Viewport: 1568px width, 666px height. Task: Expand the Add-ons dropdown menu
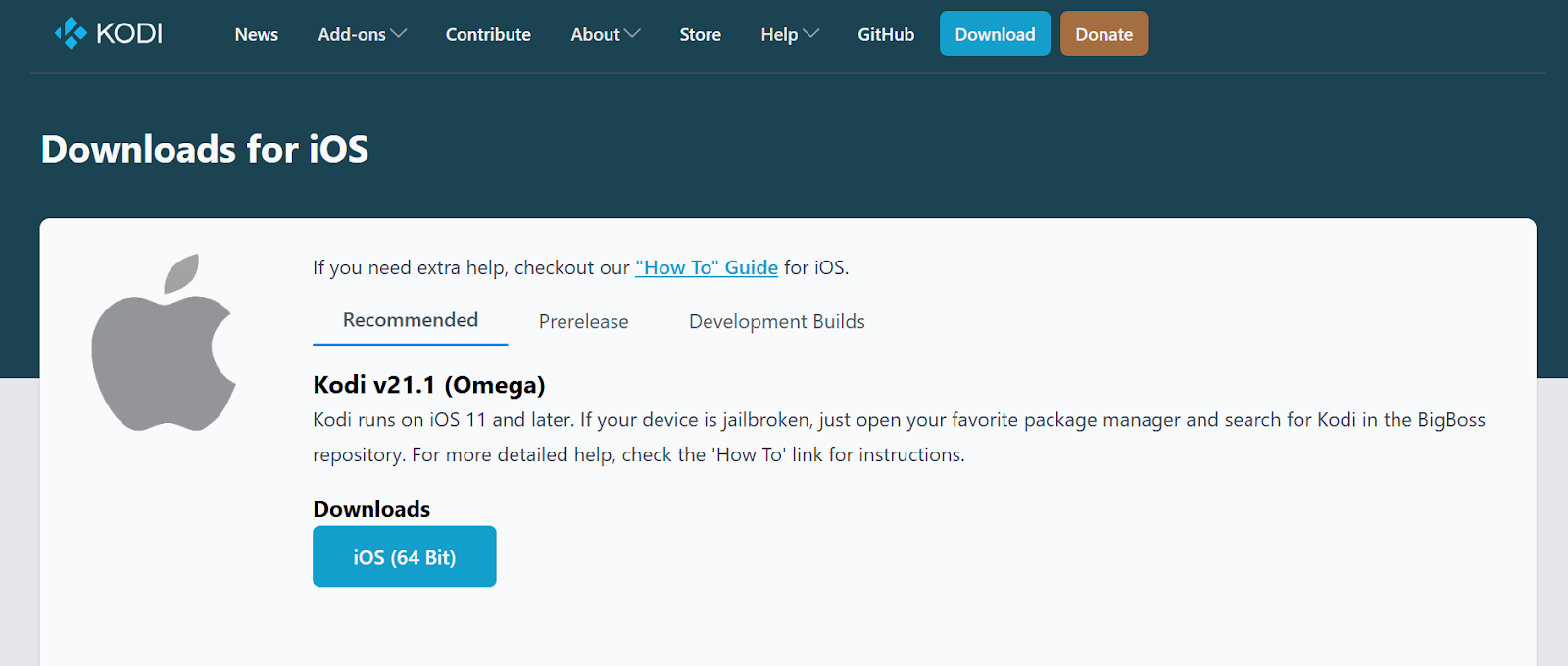click(362, 34)
